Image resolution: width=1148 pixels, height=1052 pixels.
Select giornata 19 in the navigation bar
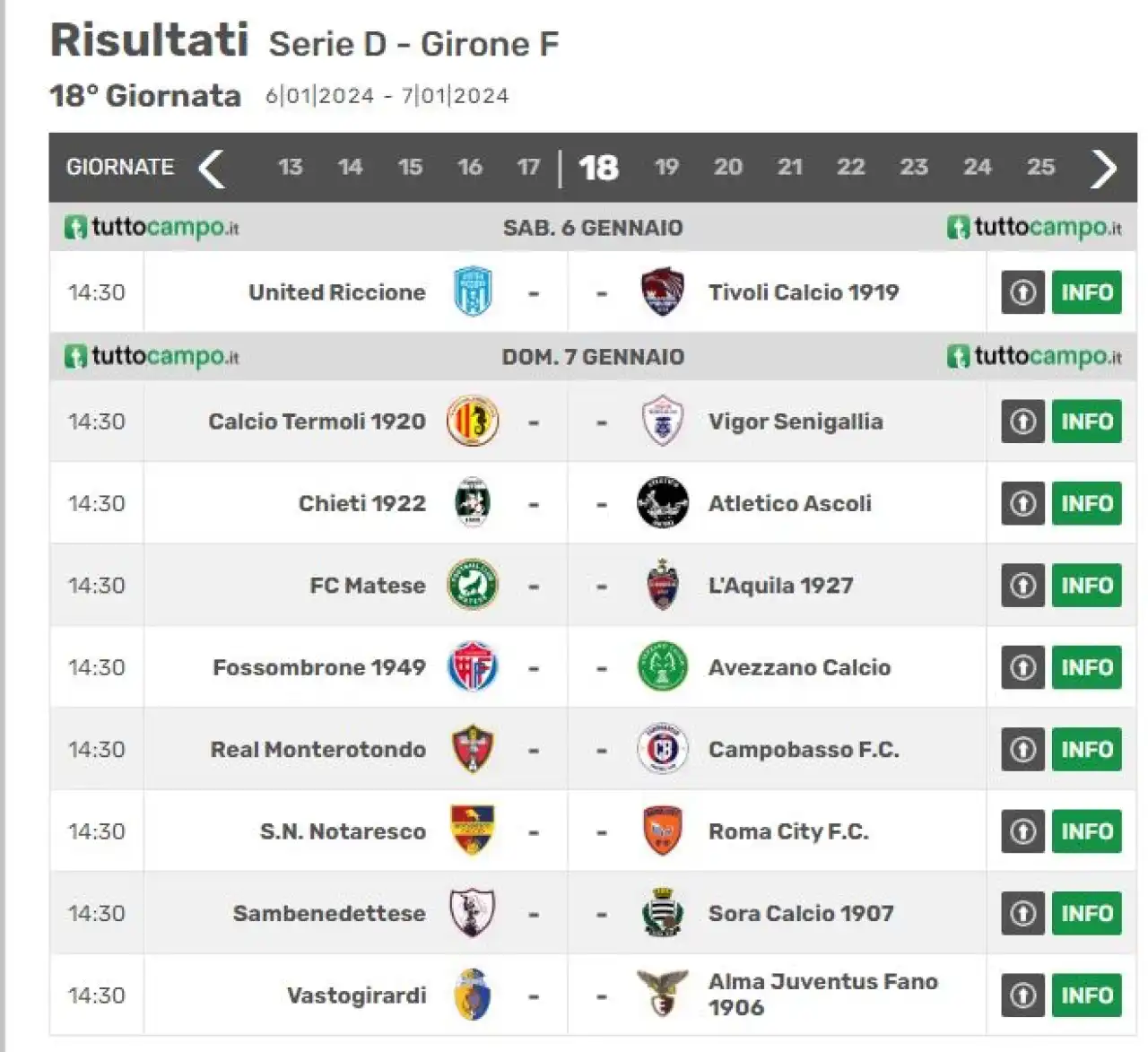pos(666,167)
